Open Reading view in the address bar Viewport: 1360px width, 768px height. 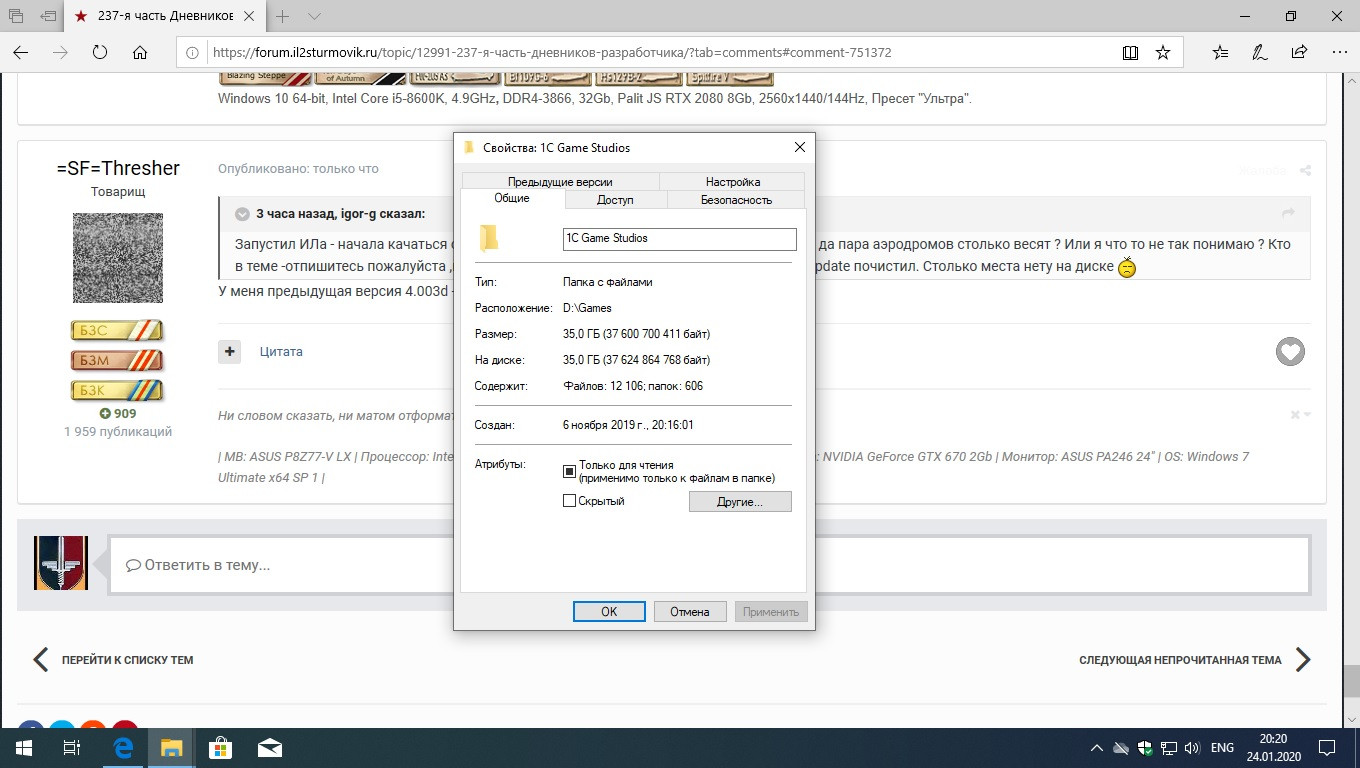click(x=1130, y=52)
